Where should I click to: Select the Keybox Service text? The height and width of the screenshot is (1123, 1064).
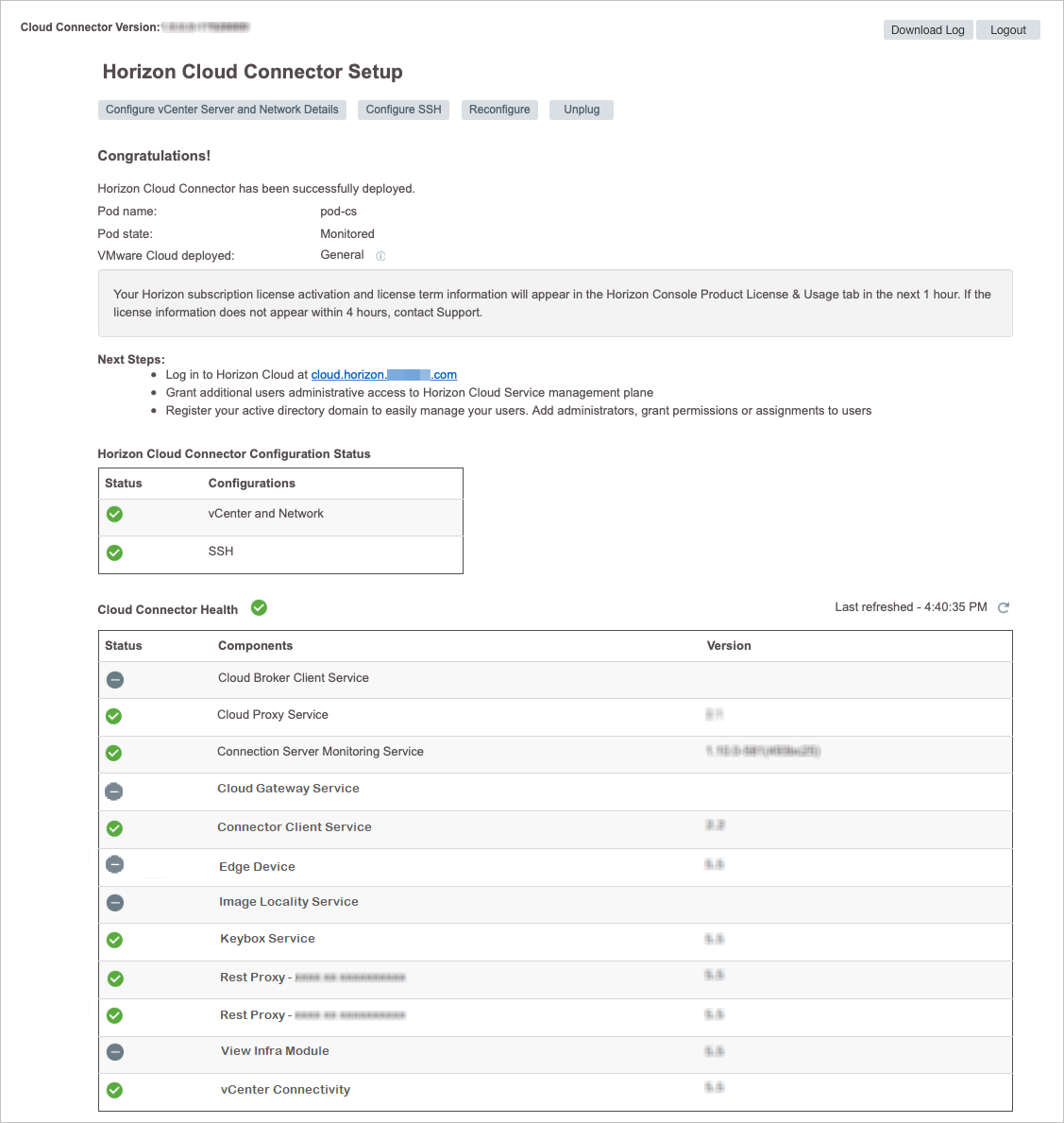268,939
